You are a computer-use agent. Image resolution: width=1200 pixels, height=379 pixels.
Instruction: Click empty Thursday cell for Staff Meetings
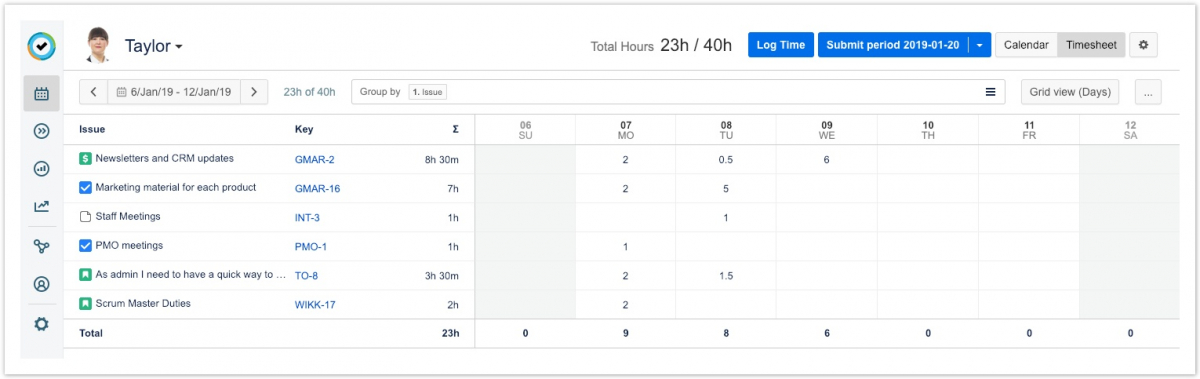point(928,217)
